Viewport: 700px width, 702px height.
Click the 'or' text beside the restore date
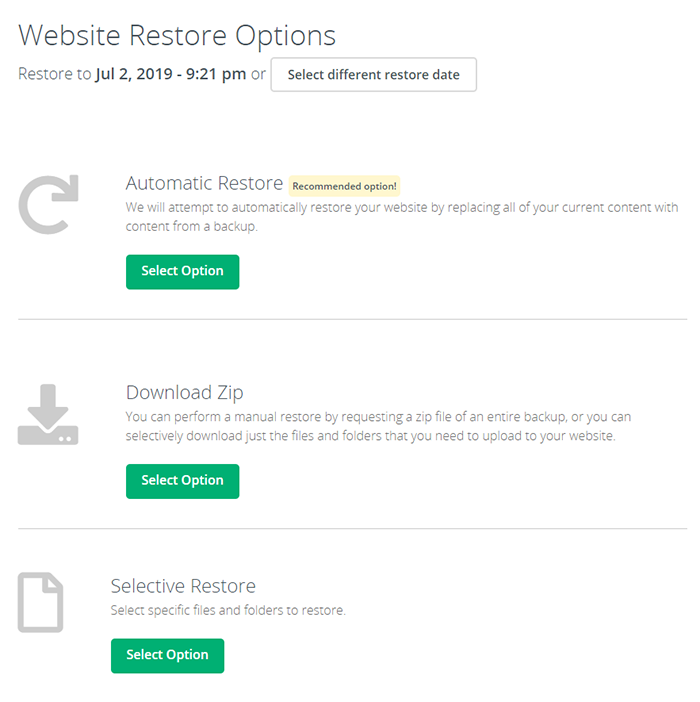click(x=258, y=75)
